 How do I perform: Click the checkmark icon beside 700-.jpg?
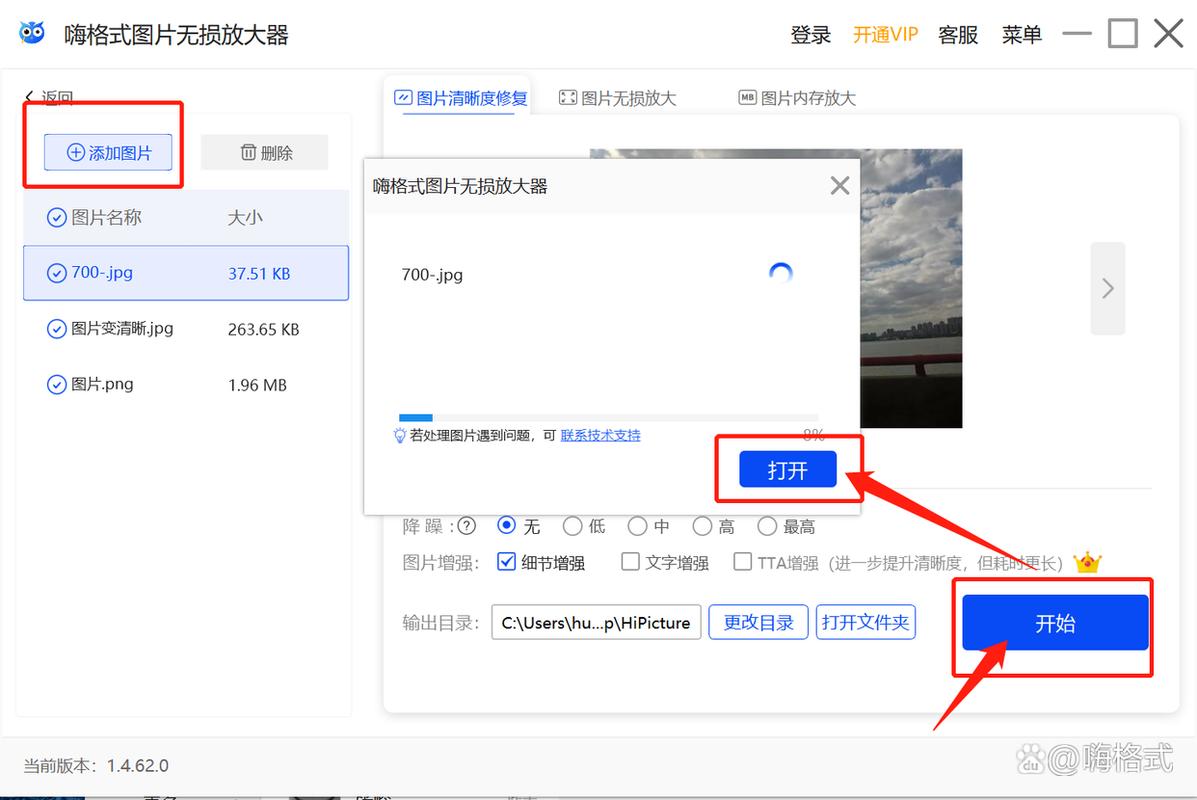click(57, 272)
